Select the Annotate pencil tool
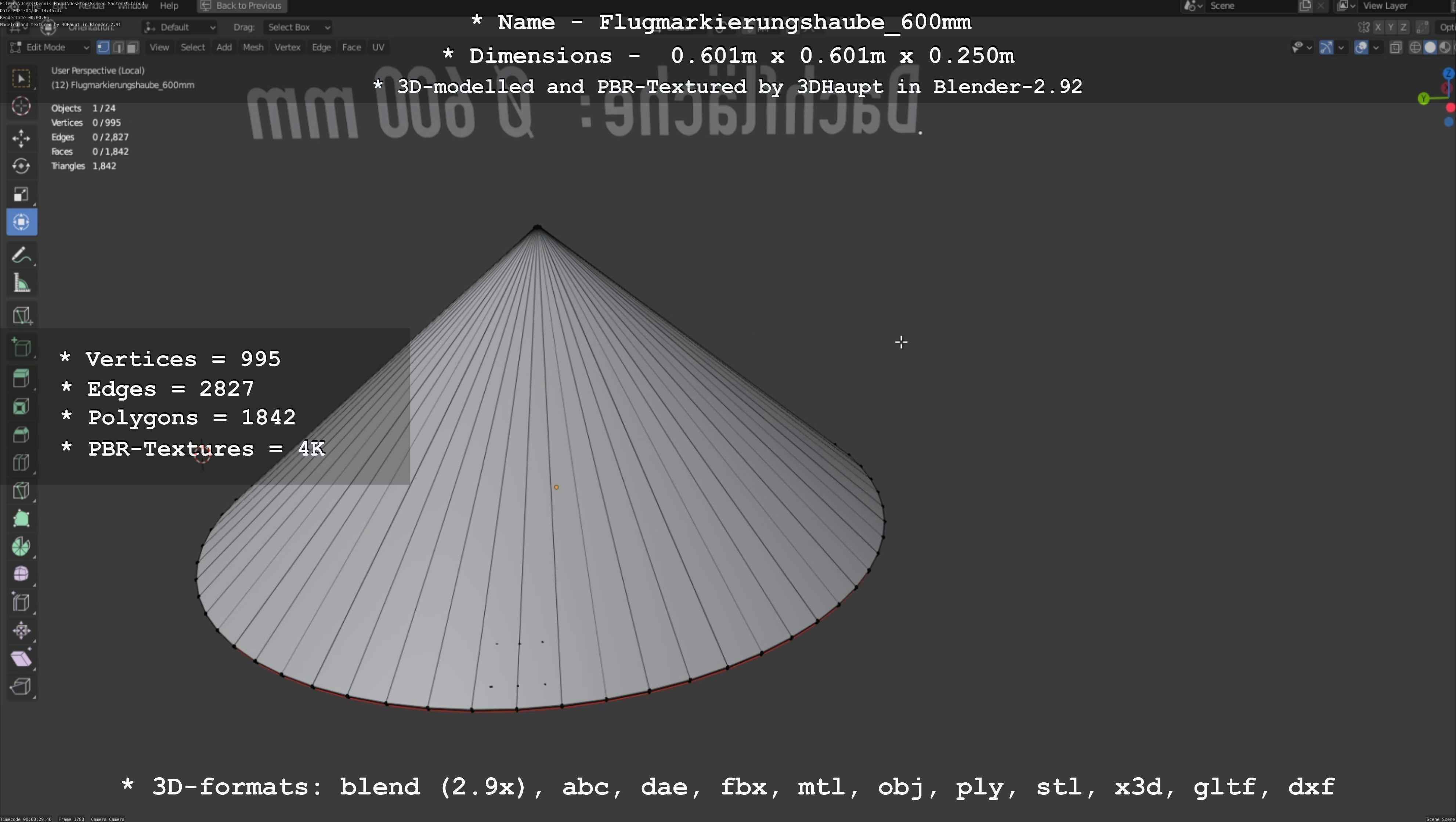Image resolution: width=1456 pixels, height=822 pixels. coord(21,255)
